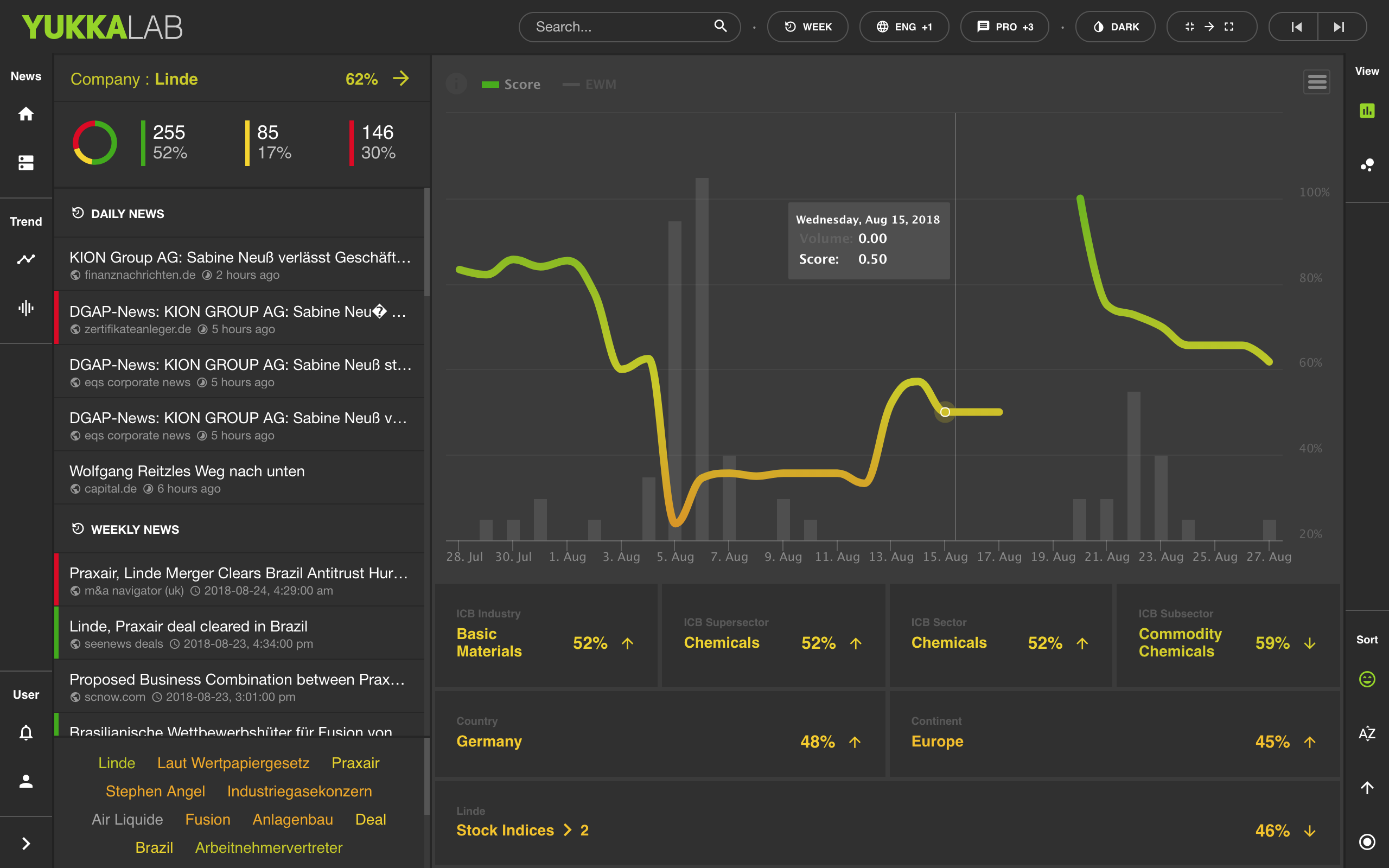
Task: Open the chart hamburger menu
Action: pyautogui.click(x=1317, y=82)
